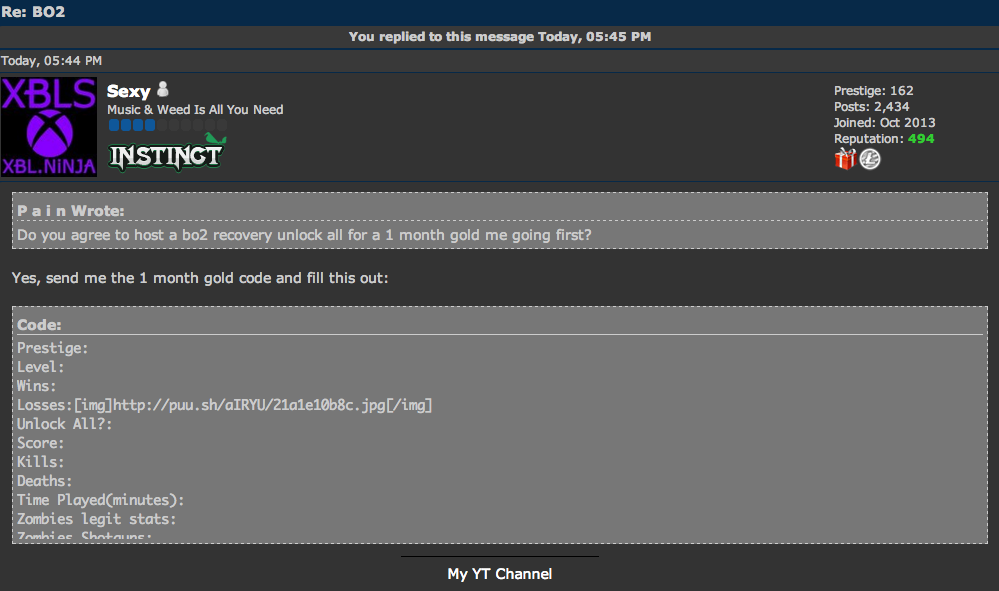
Task: Click the Today, 05:44 PM post timestamp
Action: 51,61
